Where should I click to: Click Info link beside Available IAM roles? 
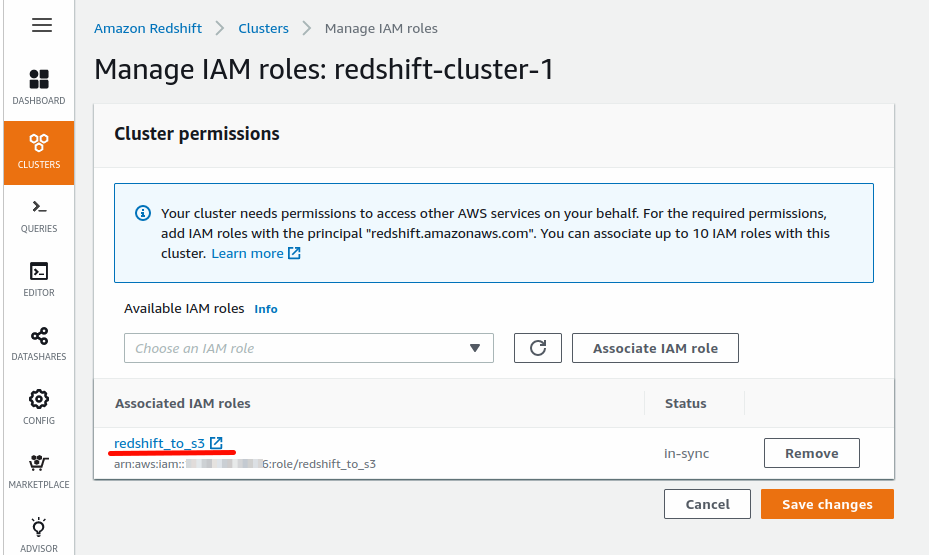(266, 309)
